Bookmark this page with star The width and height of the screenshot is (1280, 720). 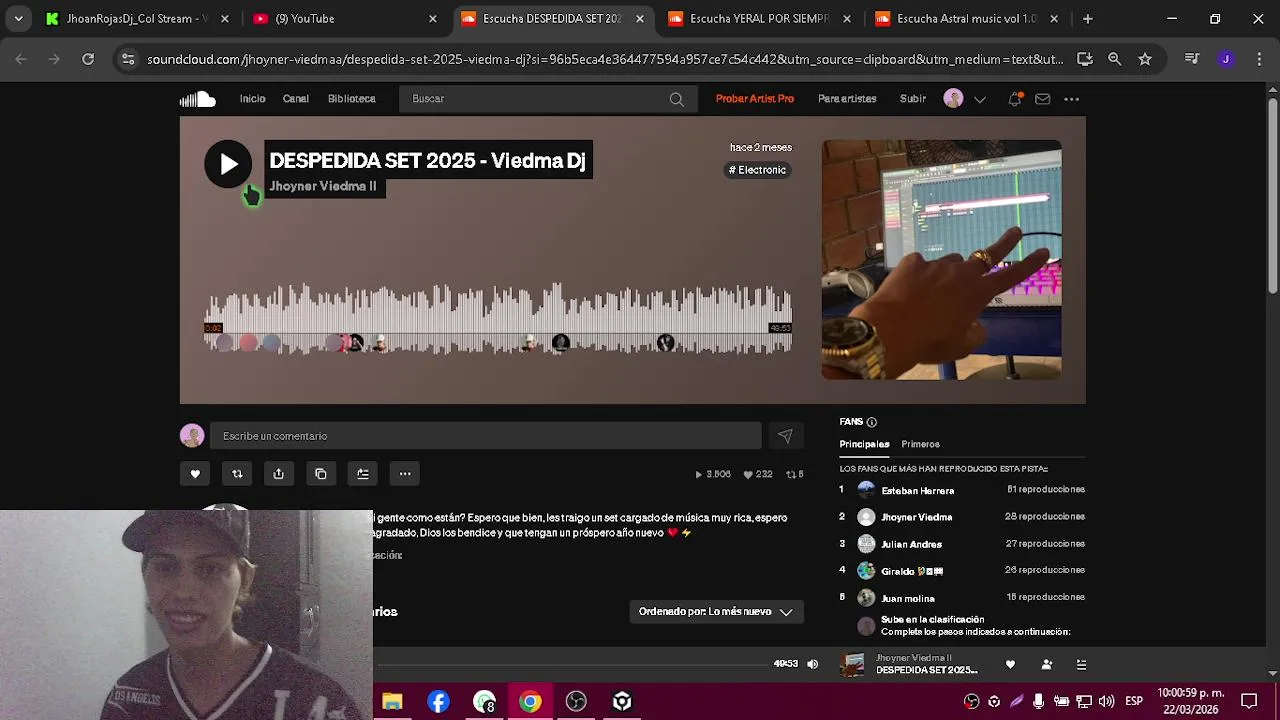tap(1145, 59)
